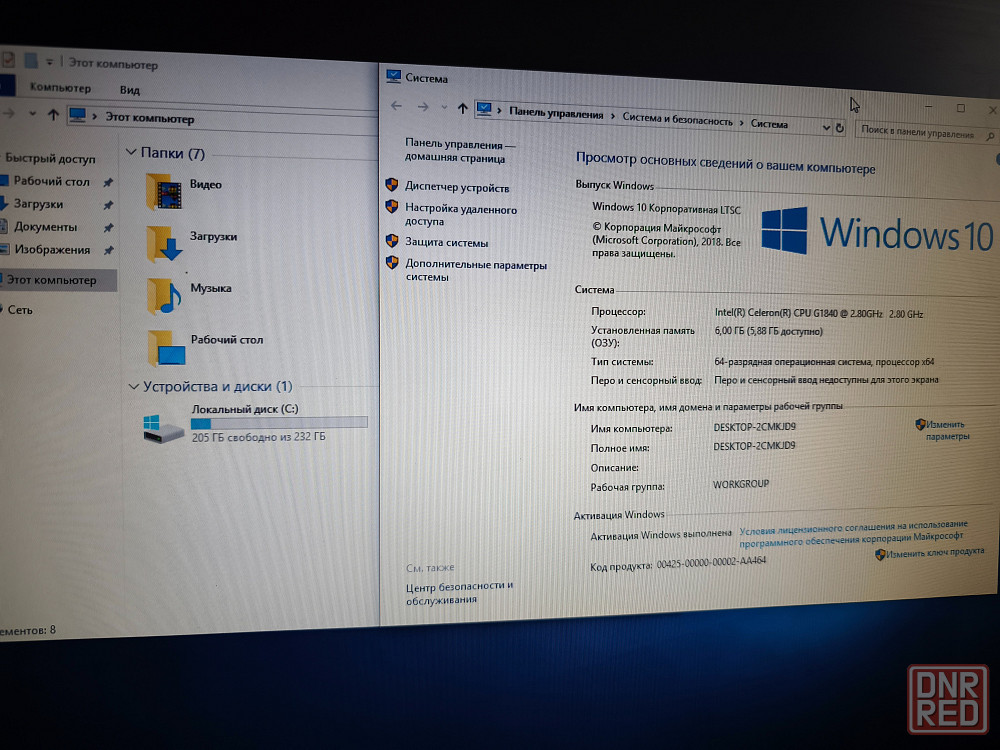Open the Загрузки folder icon
The height and width of the screenshot is (750, 1000).
[x=165, y=243]
